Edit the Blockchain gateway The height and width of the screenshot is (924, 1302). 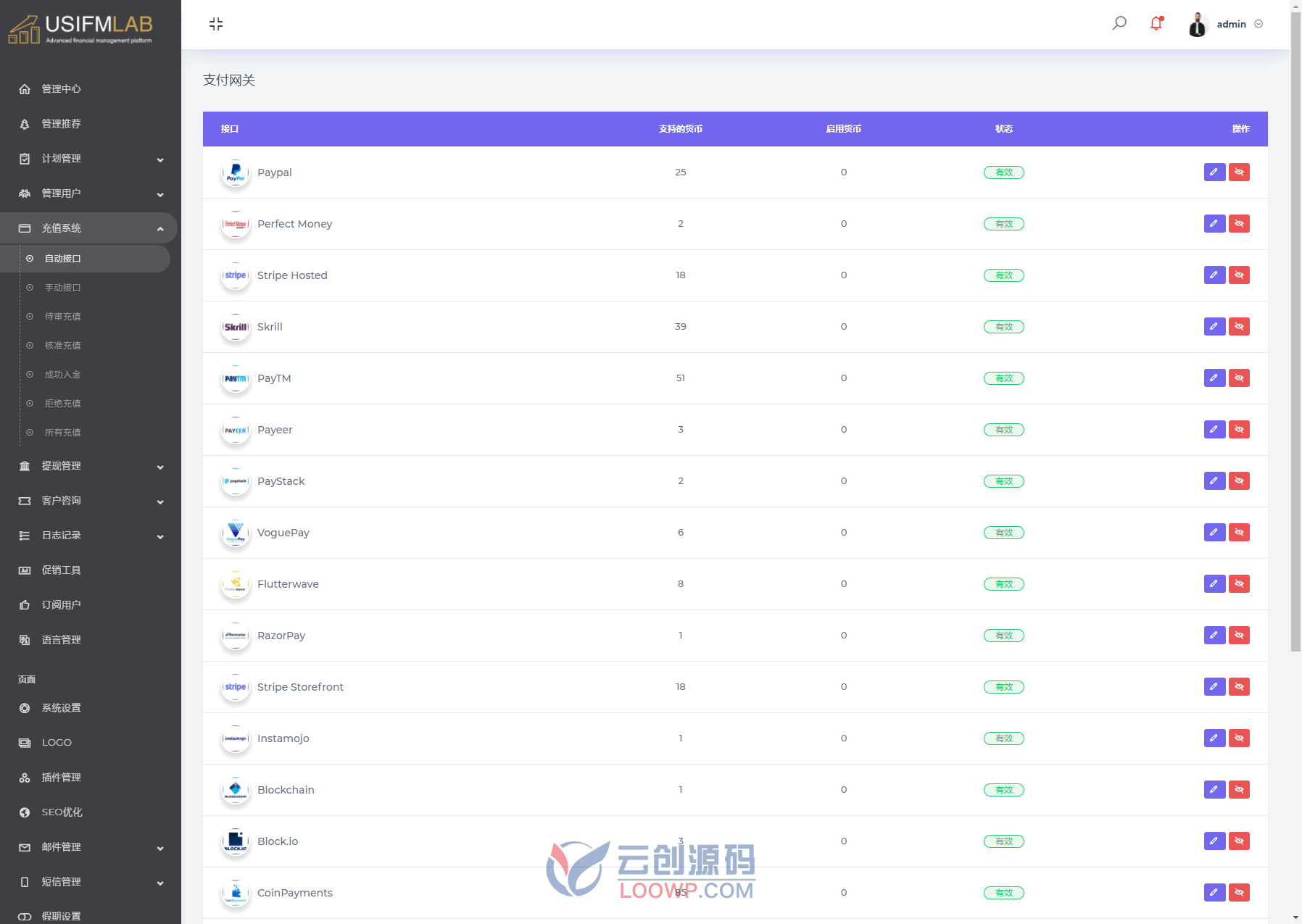1214,790
